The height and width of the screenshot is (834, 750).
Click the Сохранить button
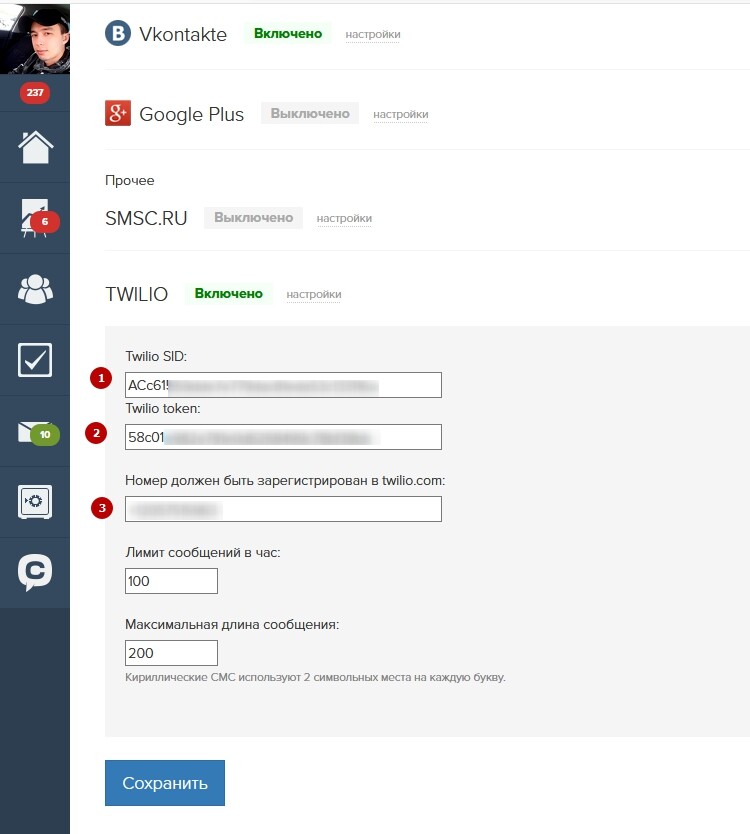click(165, 783)
